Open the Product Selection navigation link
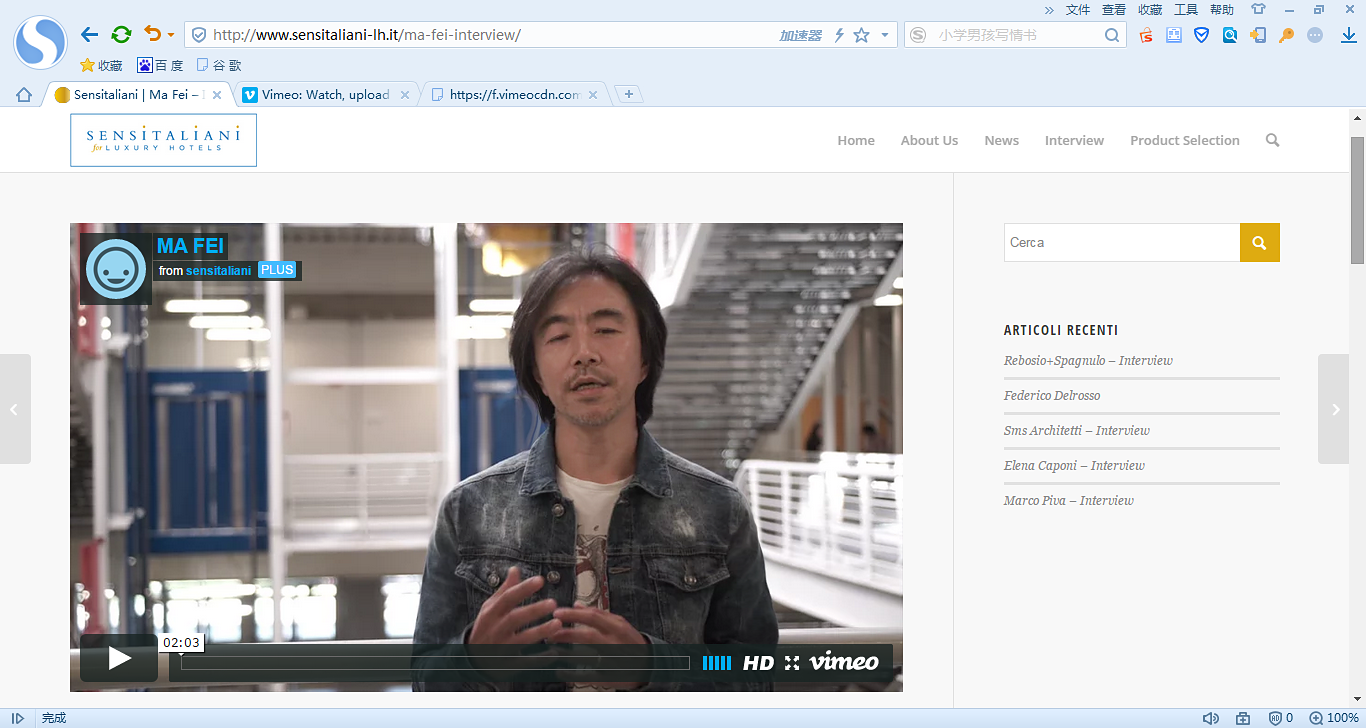Screen dimensions: 1366x728 point(1185,141)
